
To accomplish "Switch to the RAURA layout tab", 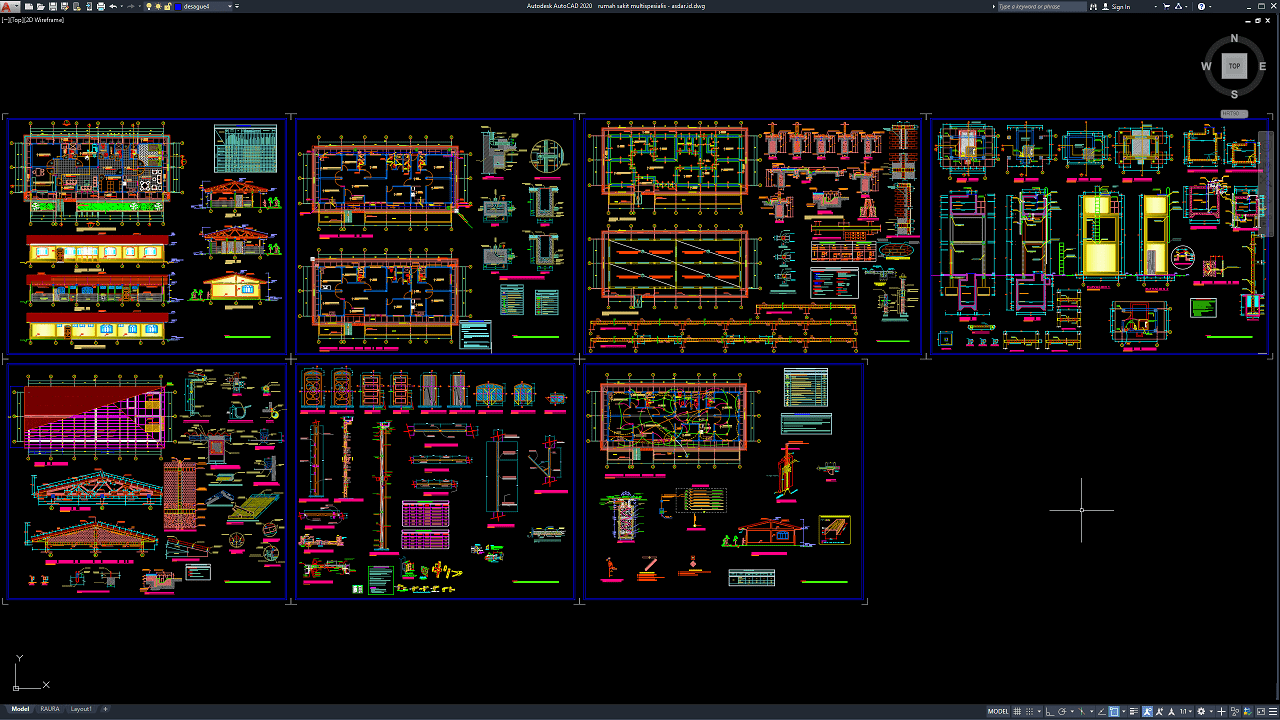I will [49, 709].
